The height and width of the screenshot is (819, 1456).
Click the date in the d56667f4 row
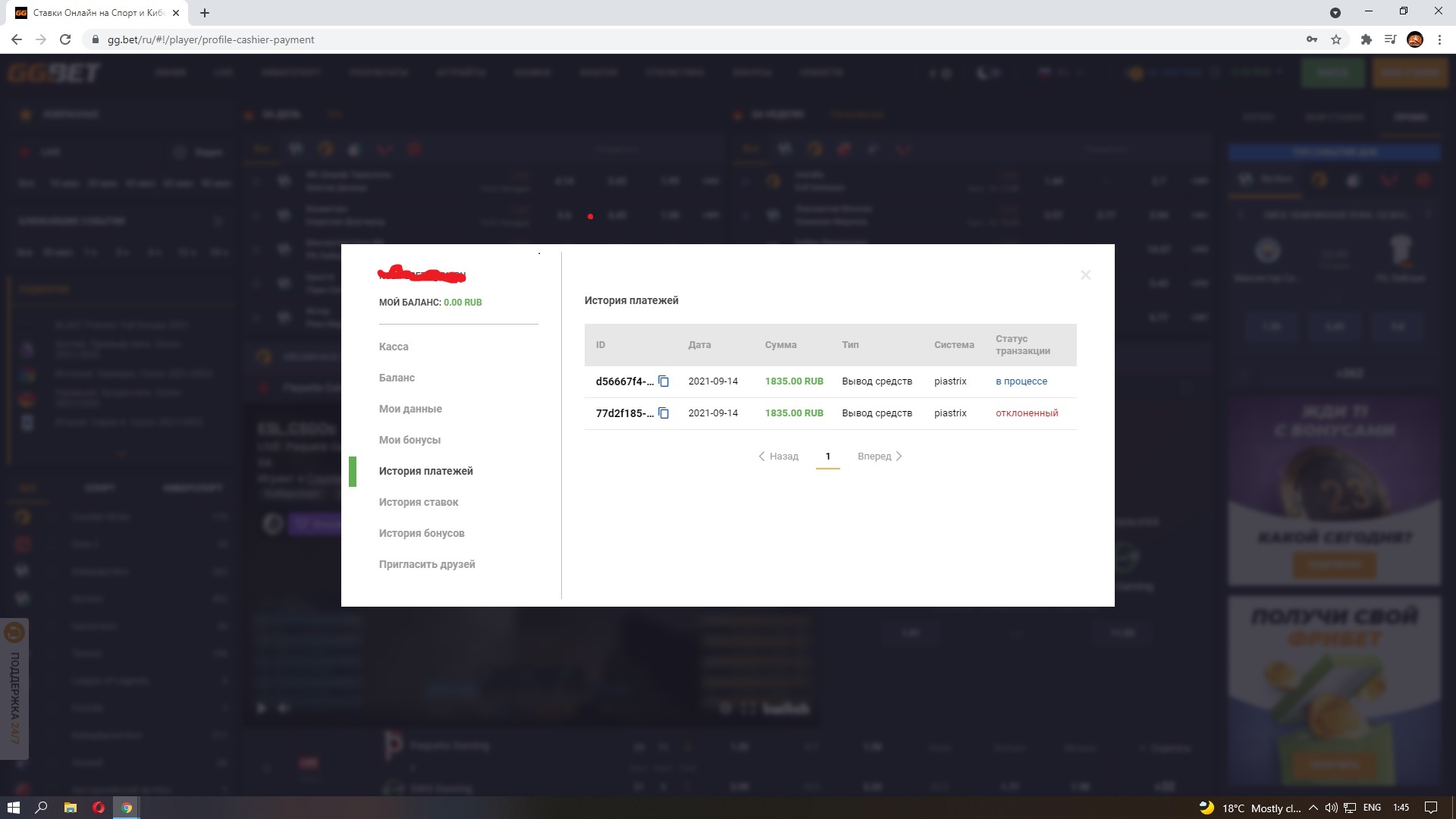[713, 381]
